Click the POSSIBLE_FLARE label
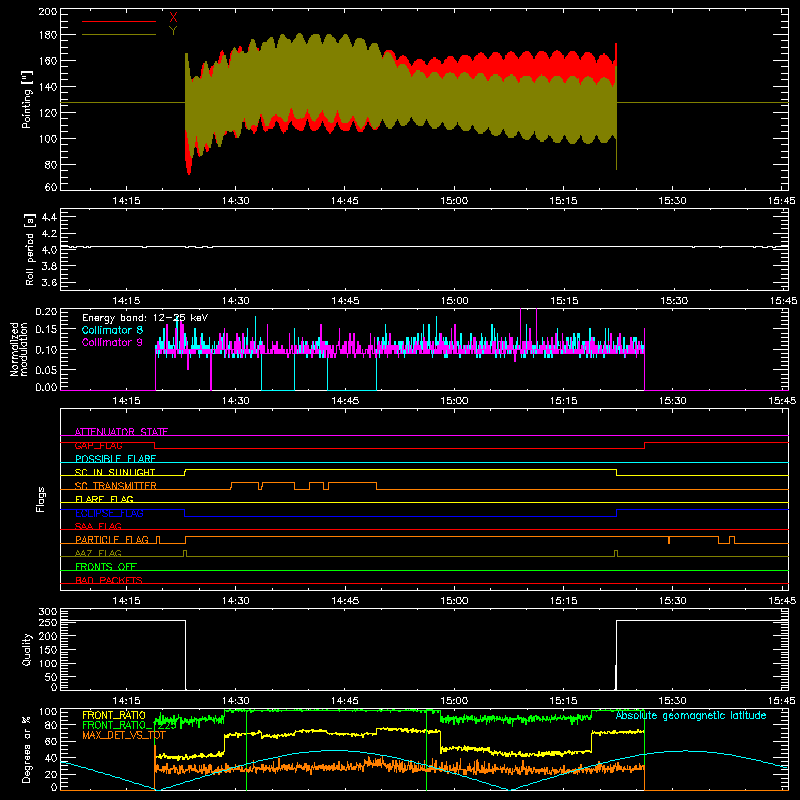The image size is (800, 800). (115, 459)
